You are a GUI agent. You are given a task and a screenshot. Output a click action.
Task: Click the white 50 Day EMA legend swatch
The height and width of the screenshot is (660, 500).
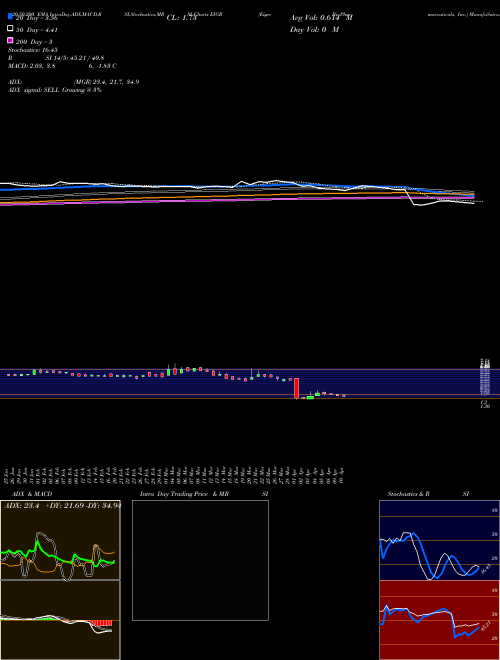(x=10, y=29)
